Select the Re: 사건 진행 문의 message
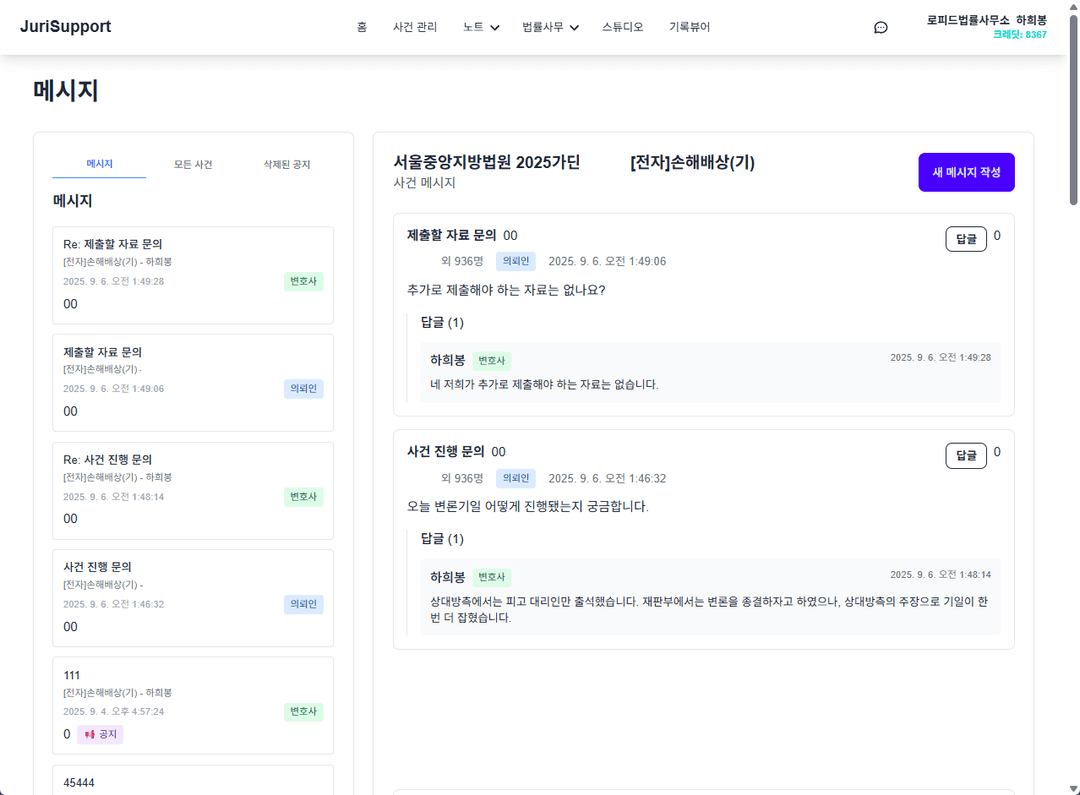 [x=192, y=488]
